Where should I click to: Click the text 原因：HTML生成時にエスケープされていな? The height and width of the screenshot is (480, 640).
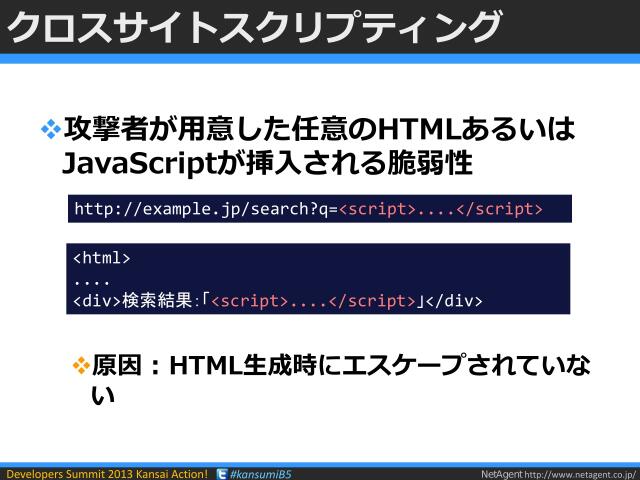pos(341,365)
